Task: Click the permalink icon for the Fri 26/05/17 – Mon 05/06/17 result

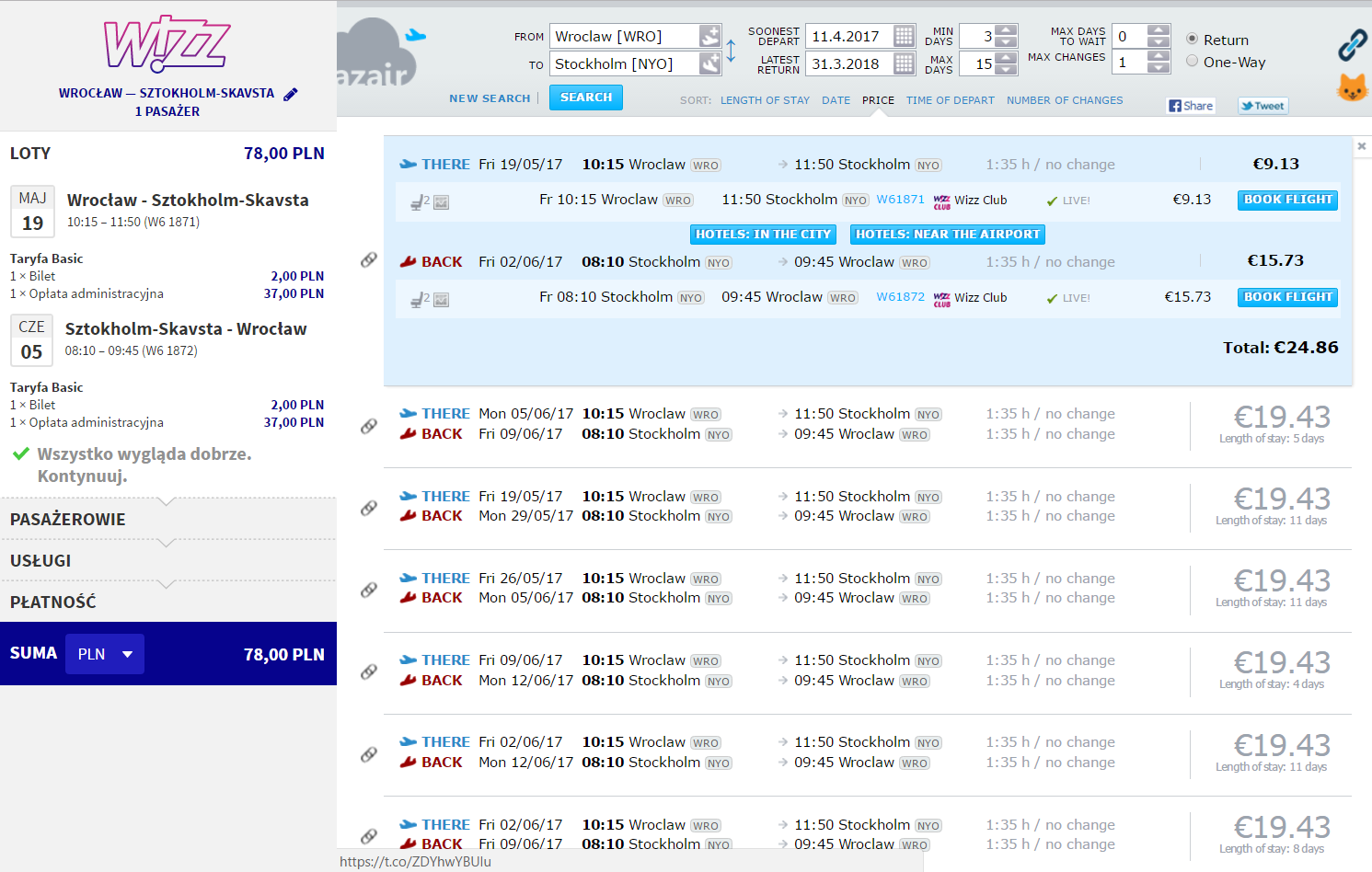Action: click(x=369, y=590)
